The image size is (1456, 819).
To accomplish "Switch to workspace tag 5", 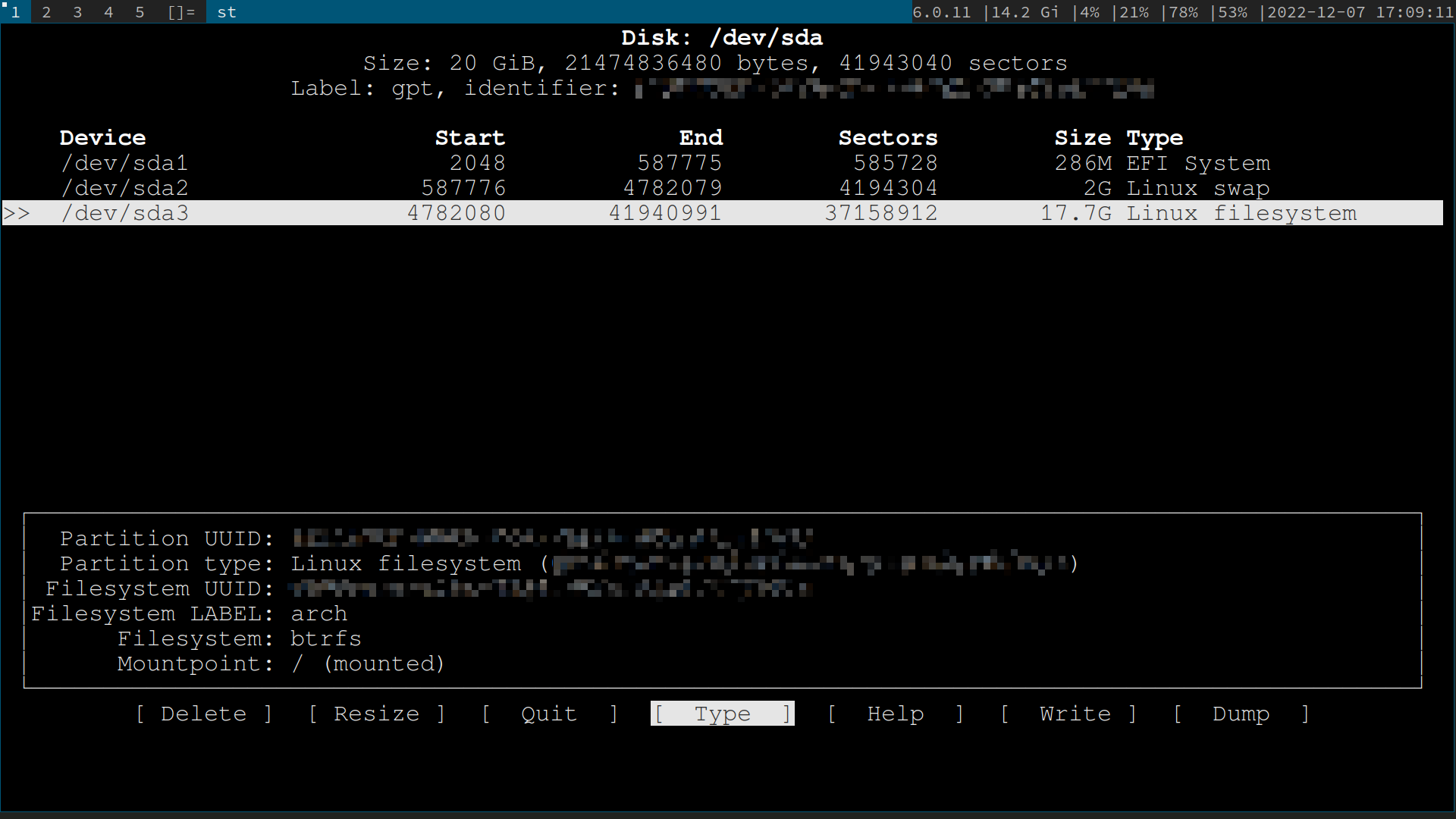I will [x=140, y=12].
